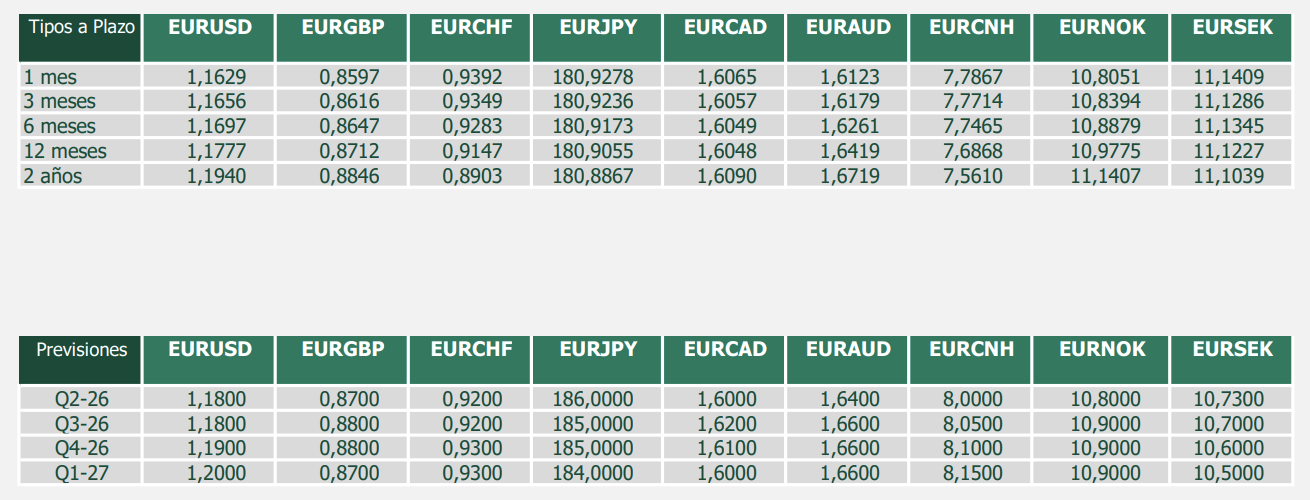Viewport: 1310px width, 500px height.
Task: Click the Tipos a Plazo header cell
Action: pos(80,38)
